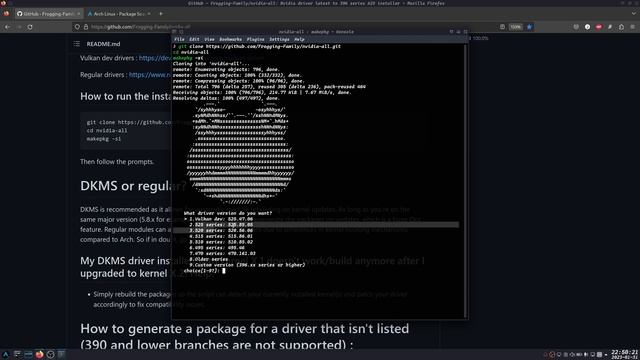Click the 'Then follow the prompts.' text

[117, 162]
